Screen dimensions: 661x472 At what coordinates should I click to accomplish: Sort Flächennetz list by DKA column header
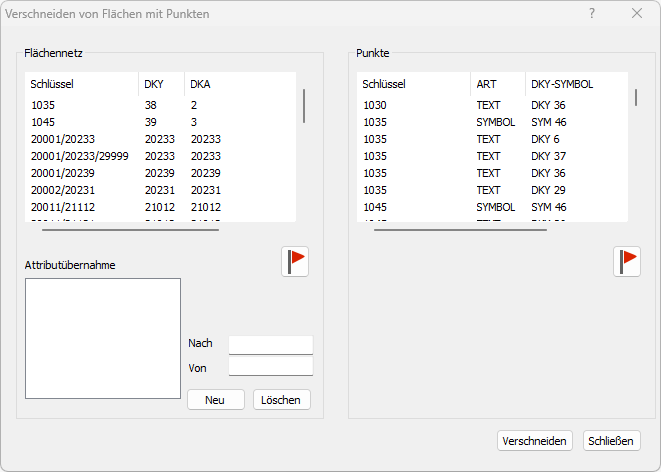click(200, 84)
